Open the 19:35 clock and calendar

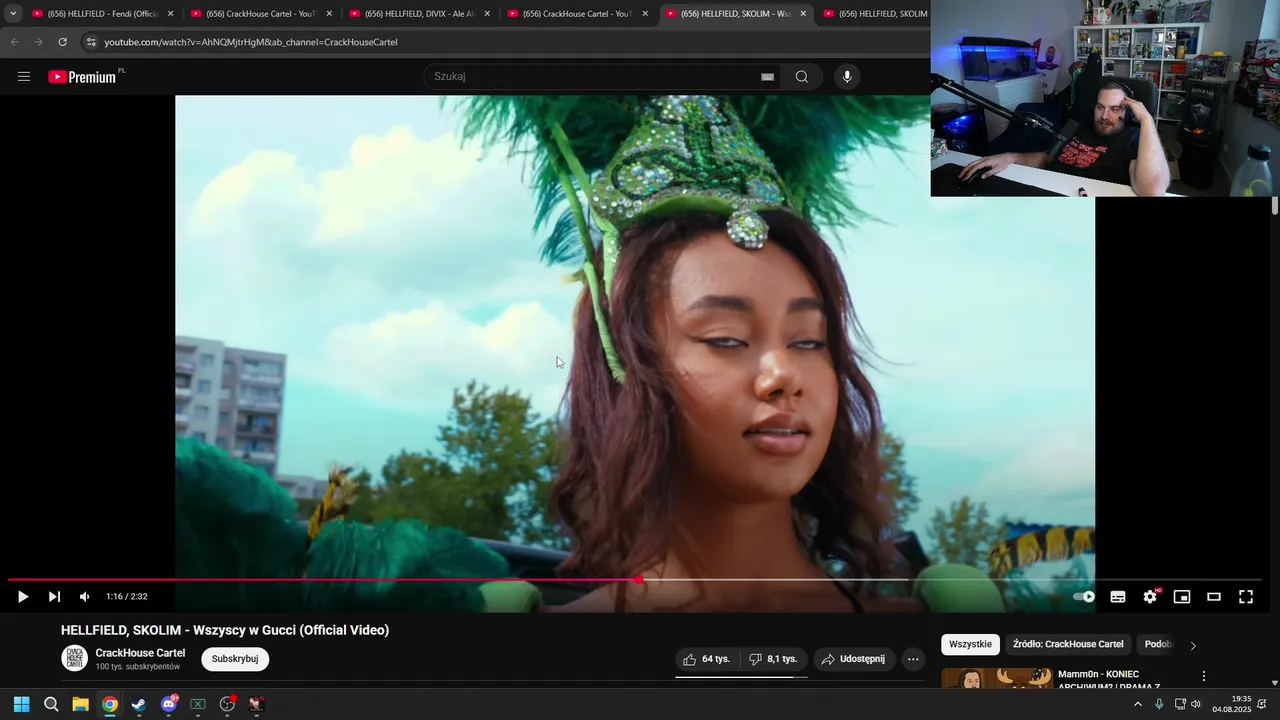tap(1232, 704)
